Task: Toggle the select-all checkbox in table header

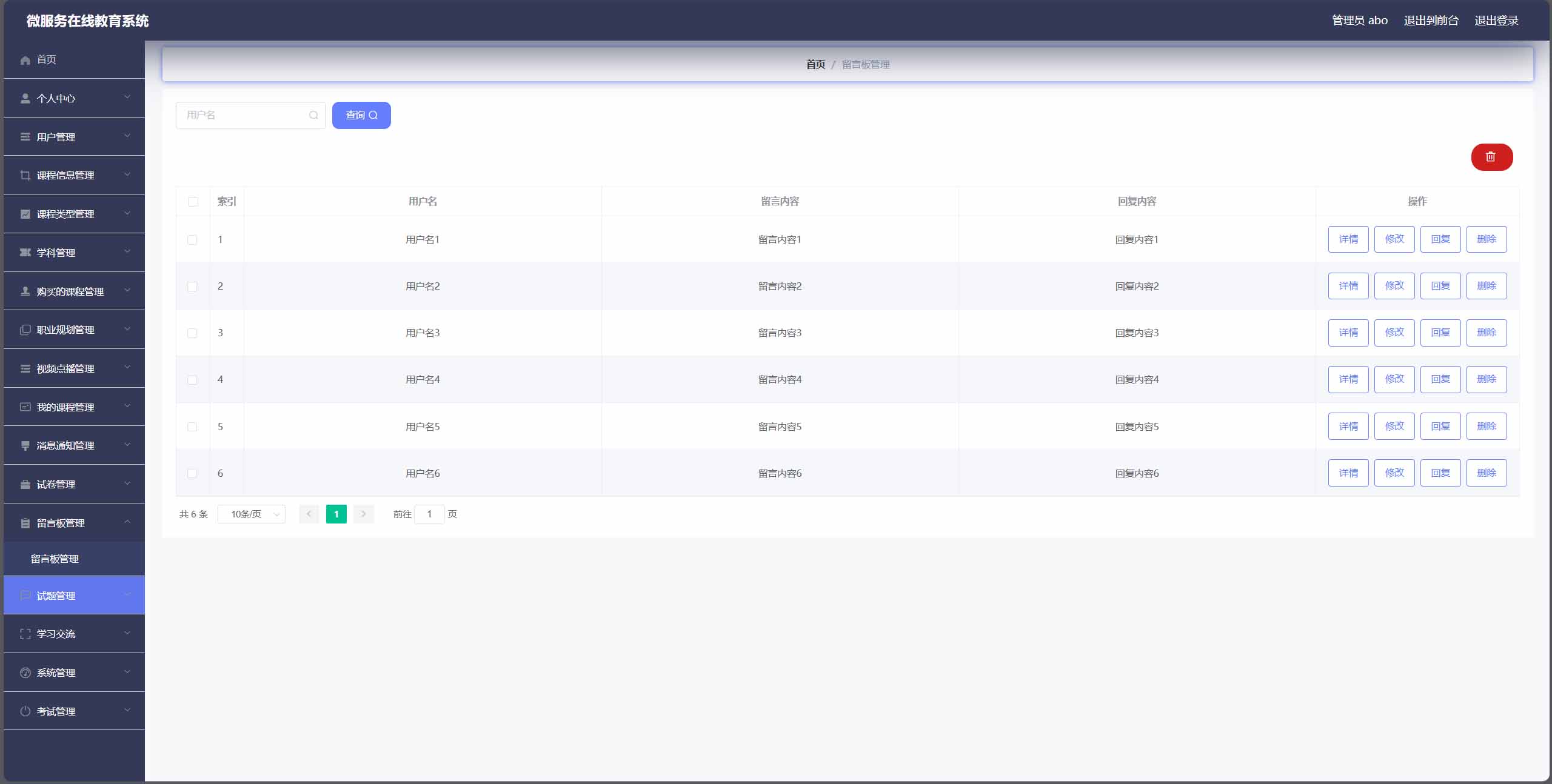Action: tap(193, 202)
